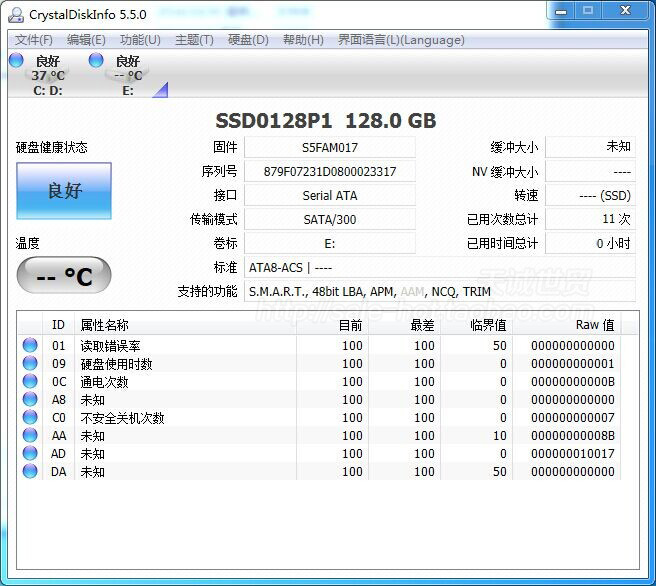Image resolution: width=656 pixels, height=586 pixels.
Task: Click the 最差 column header
Action: tap(404, 325)
